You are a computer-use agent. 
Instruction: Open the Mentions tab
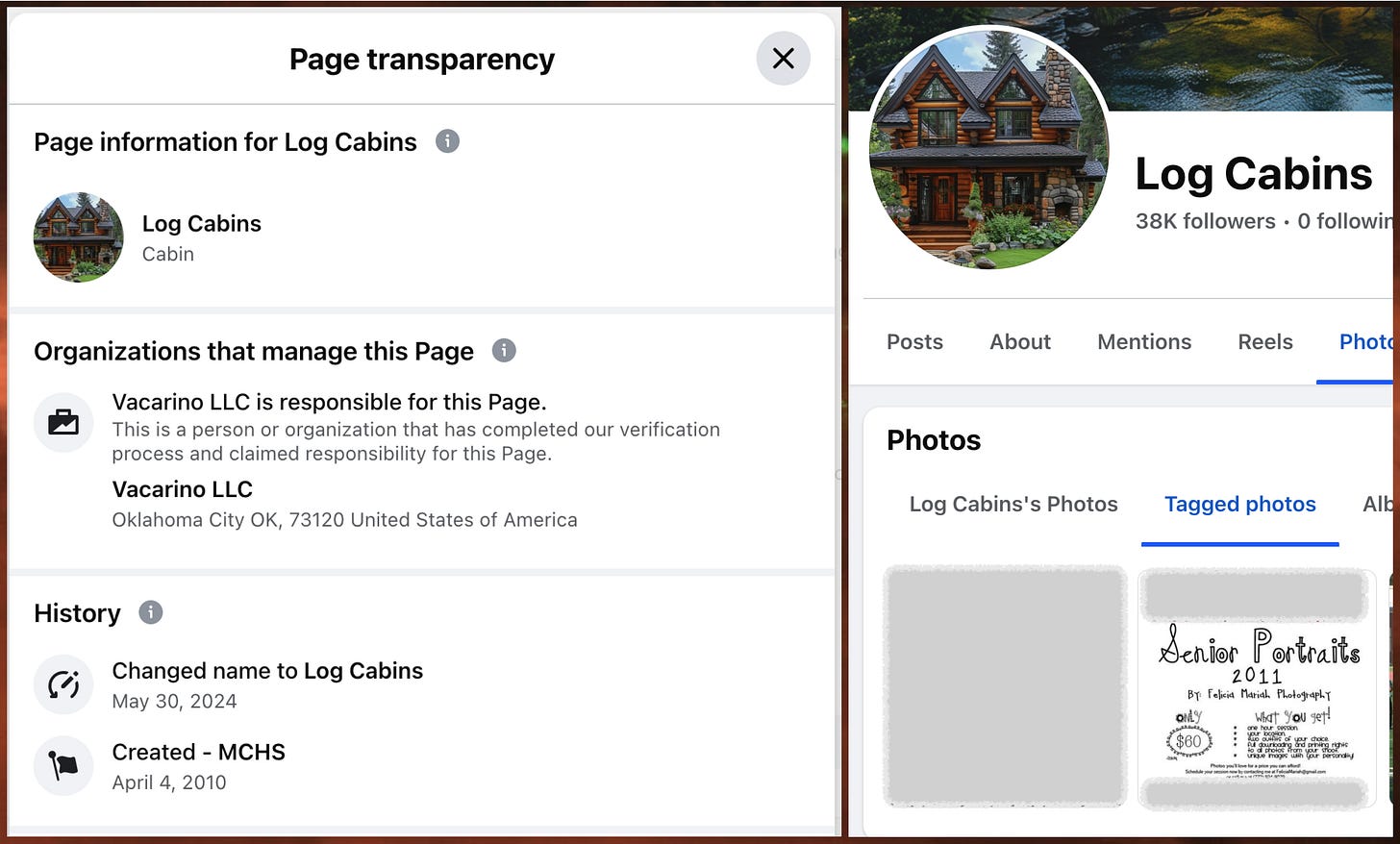click(1144, 341)
